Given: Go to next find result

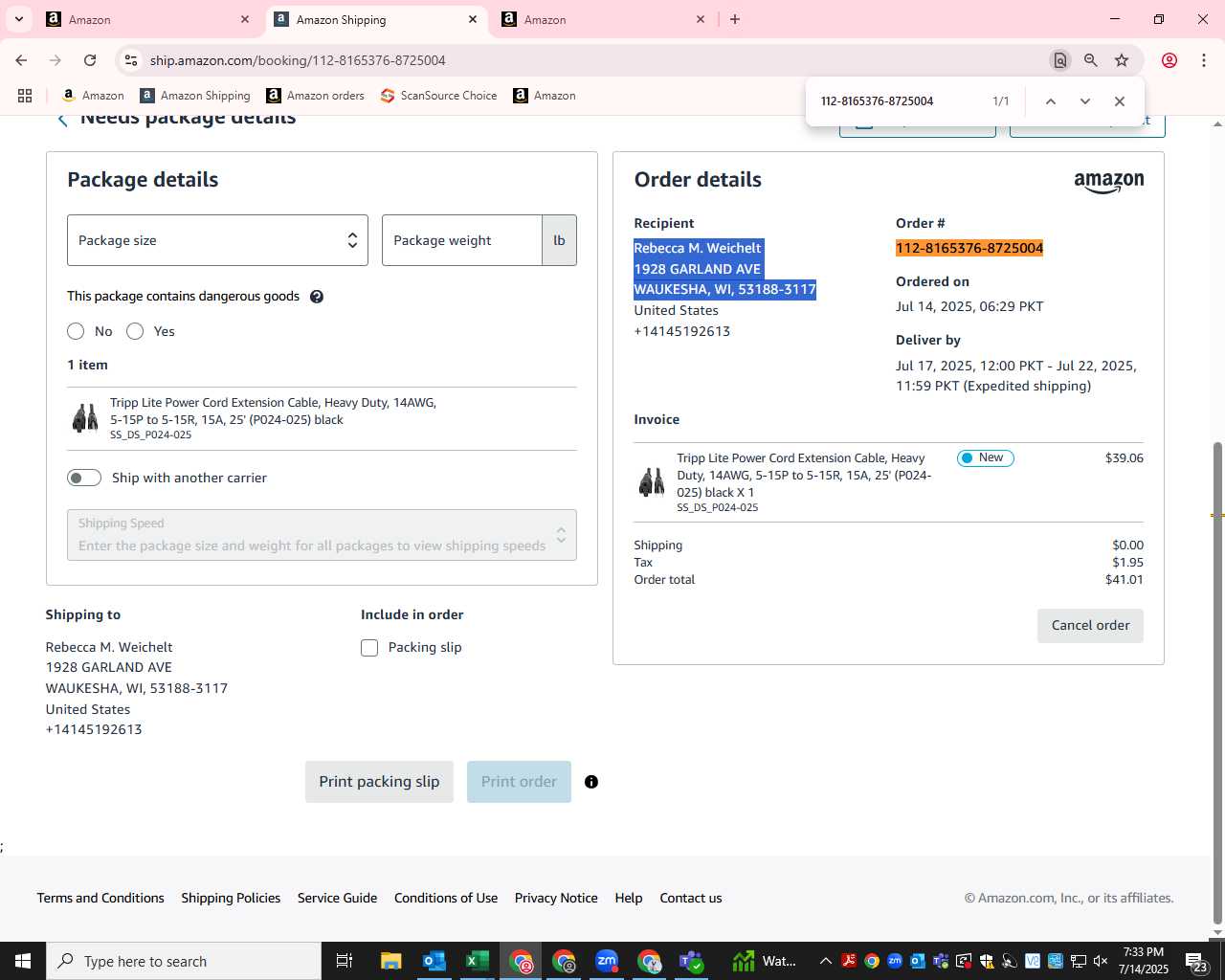Looking at the screenshot, I should [1084, 101].
